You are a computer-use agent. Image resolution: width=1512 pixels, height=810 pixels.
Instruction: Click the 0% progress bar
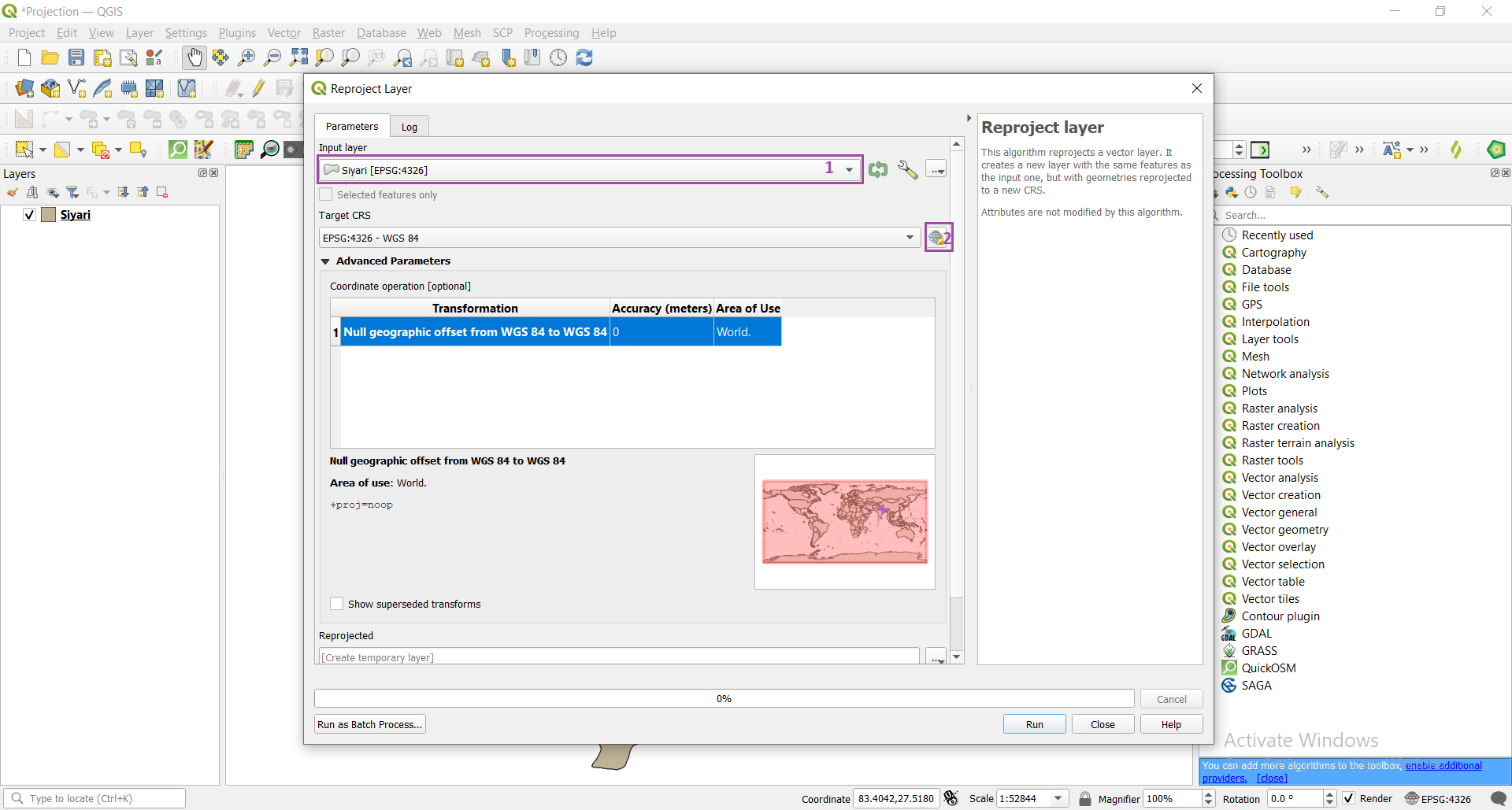click(x=724, y=699)
